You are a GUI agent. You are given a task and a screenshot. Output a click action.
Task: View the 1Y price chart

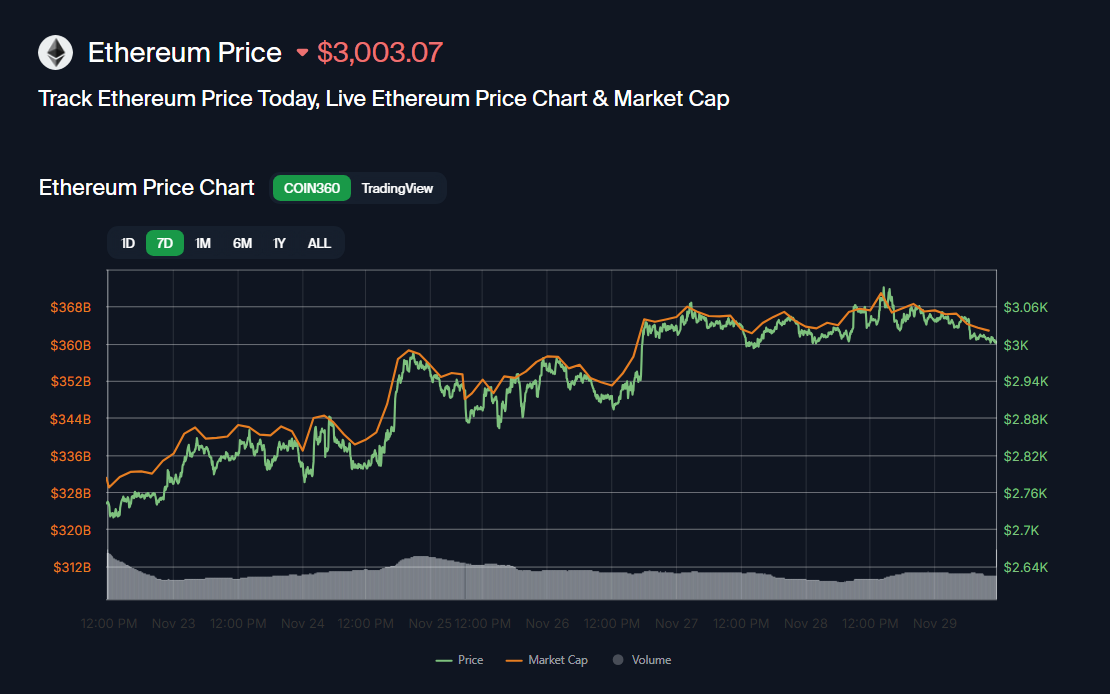click(x=279, y=242)
